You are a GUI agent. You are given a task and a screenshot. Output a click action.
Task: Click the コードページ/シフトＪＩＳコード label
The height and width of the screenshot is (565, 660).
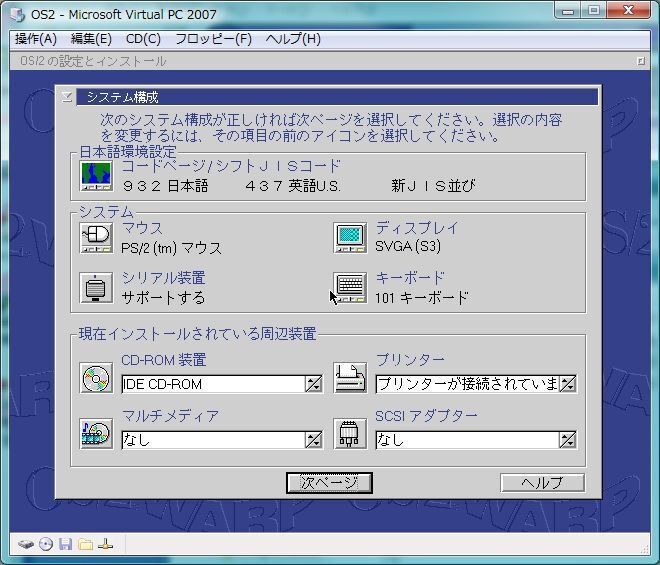pyautogui.click(x=231, y=166)
